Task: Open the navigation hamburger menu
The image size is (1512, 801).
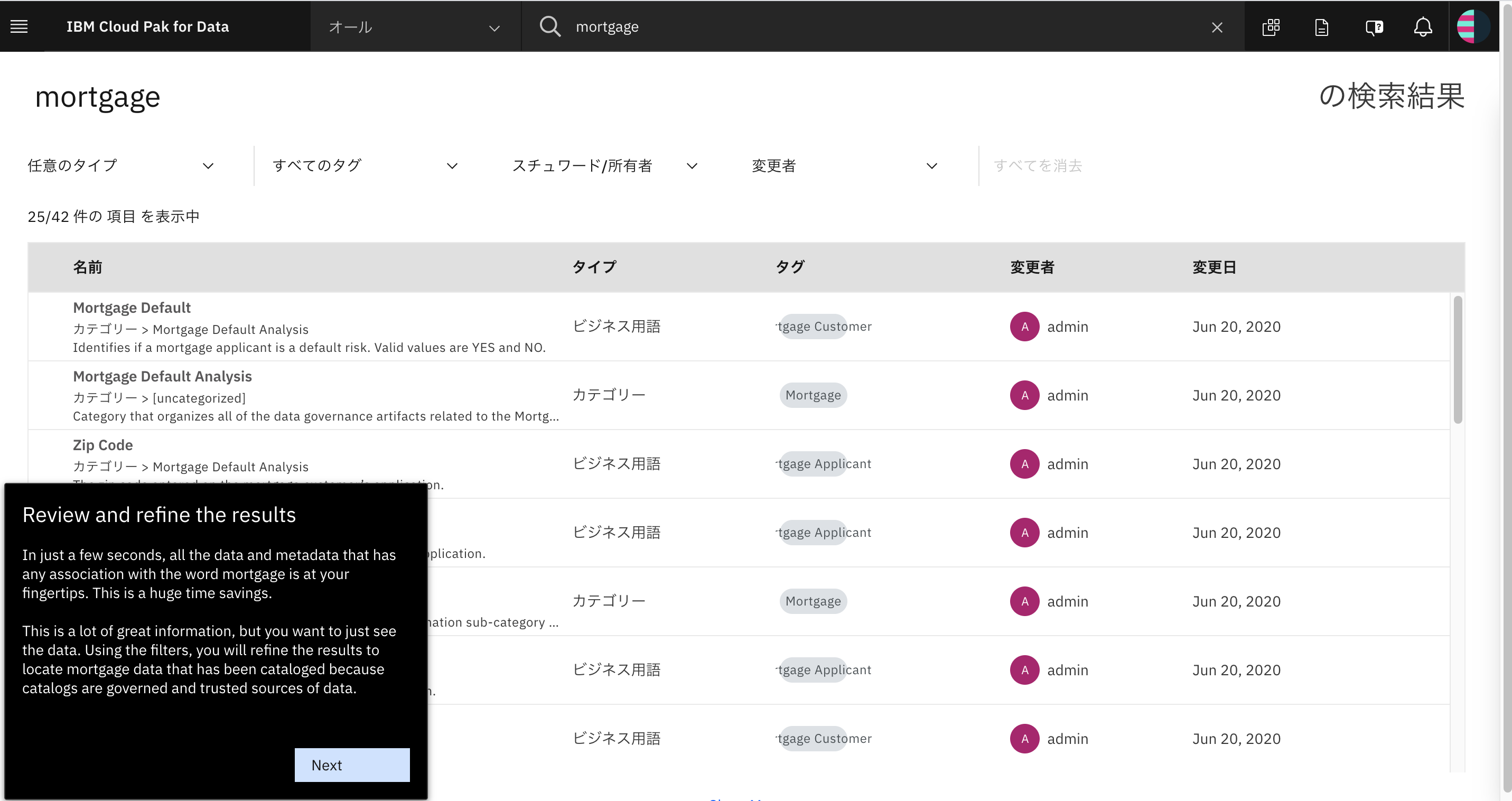Action: 19,26
